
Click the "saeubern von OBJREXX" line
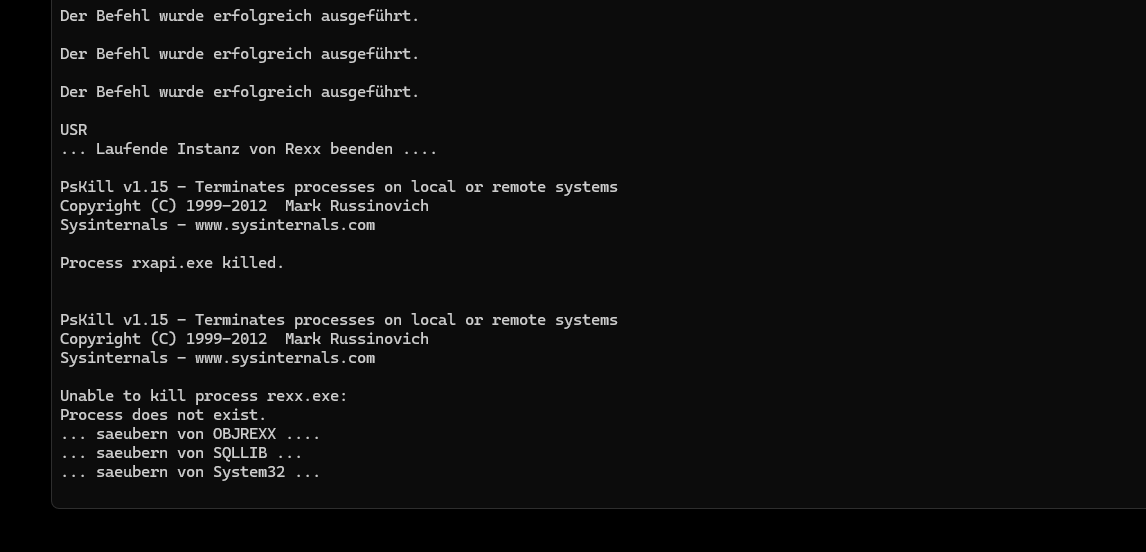pyautogui.click(x=190, y=434)
